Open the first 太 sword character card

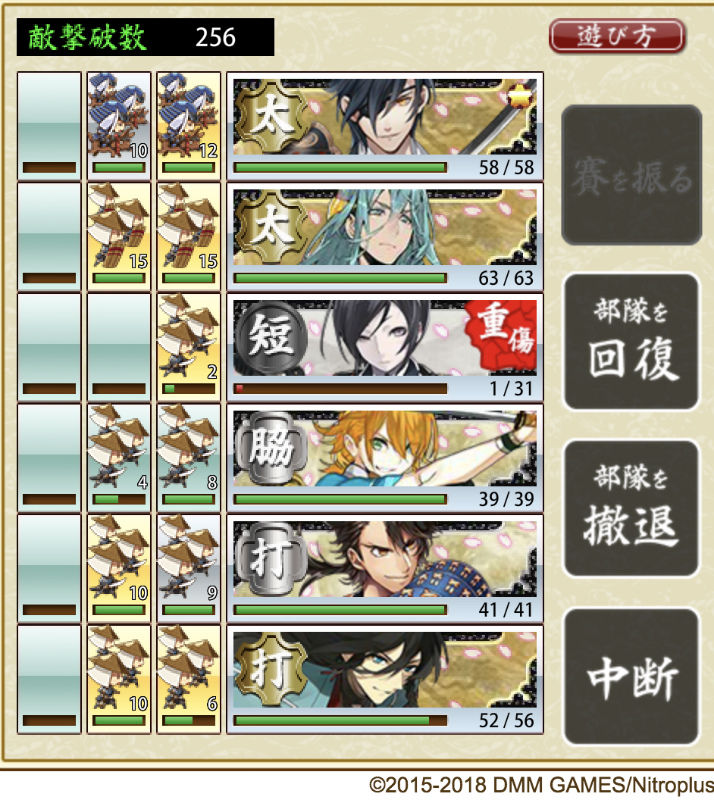click(x=385, y=126)
